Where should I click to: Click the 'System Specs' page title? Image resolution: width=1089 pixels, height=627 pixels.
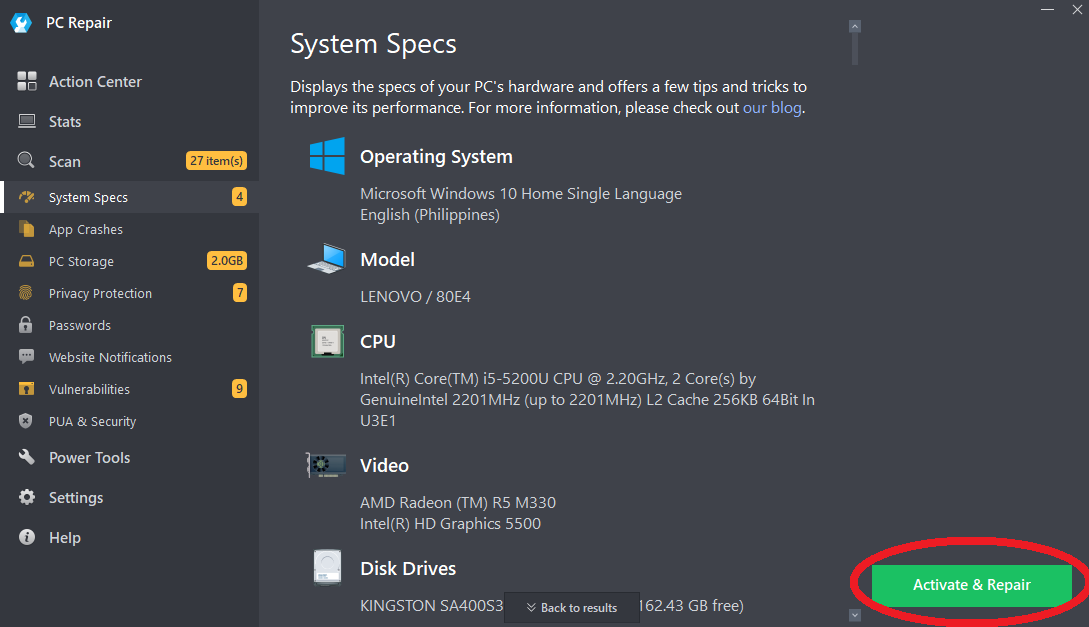point(373,44)
